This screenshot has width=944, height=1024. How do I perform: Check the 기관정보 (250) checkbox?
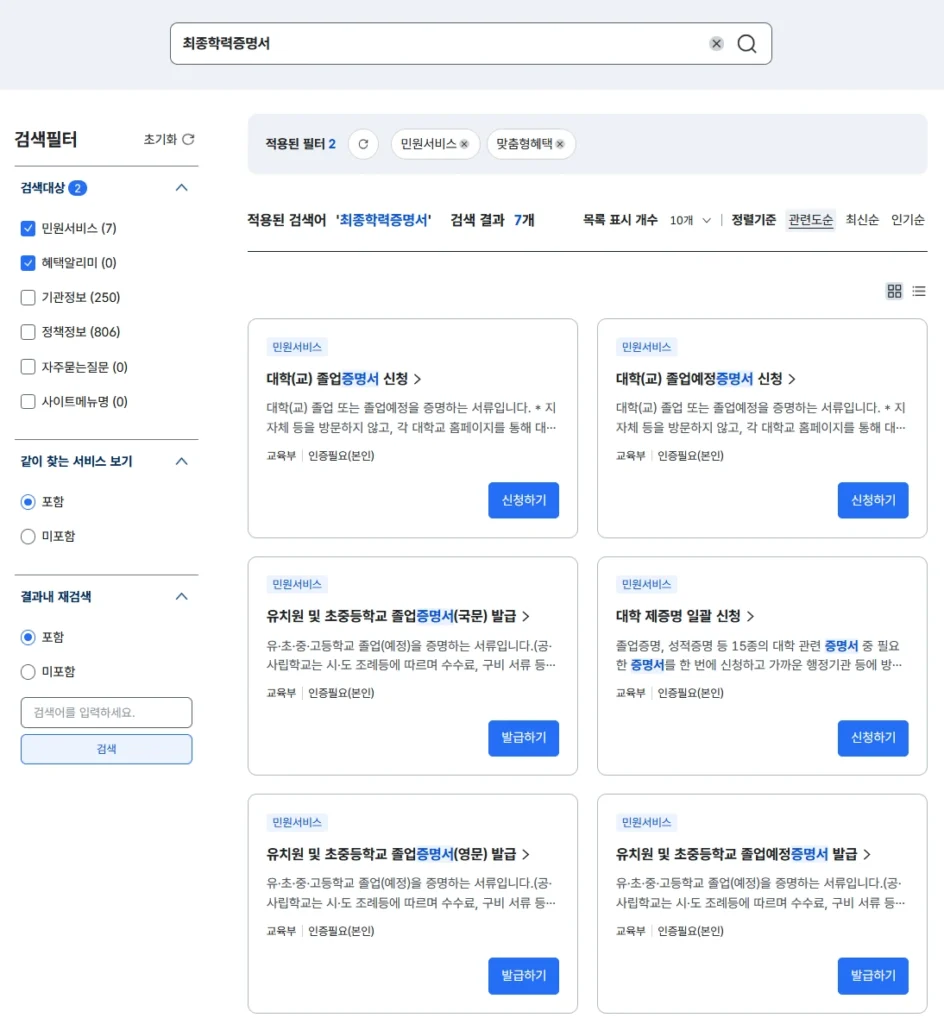point(26,297)
